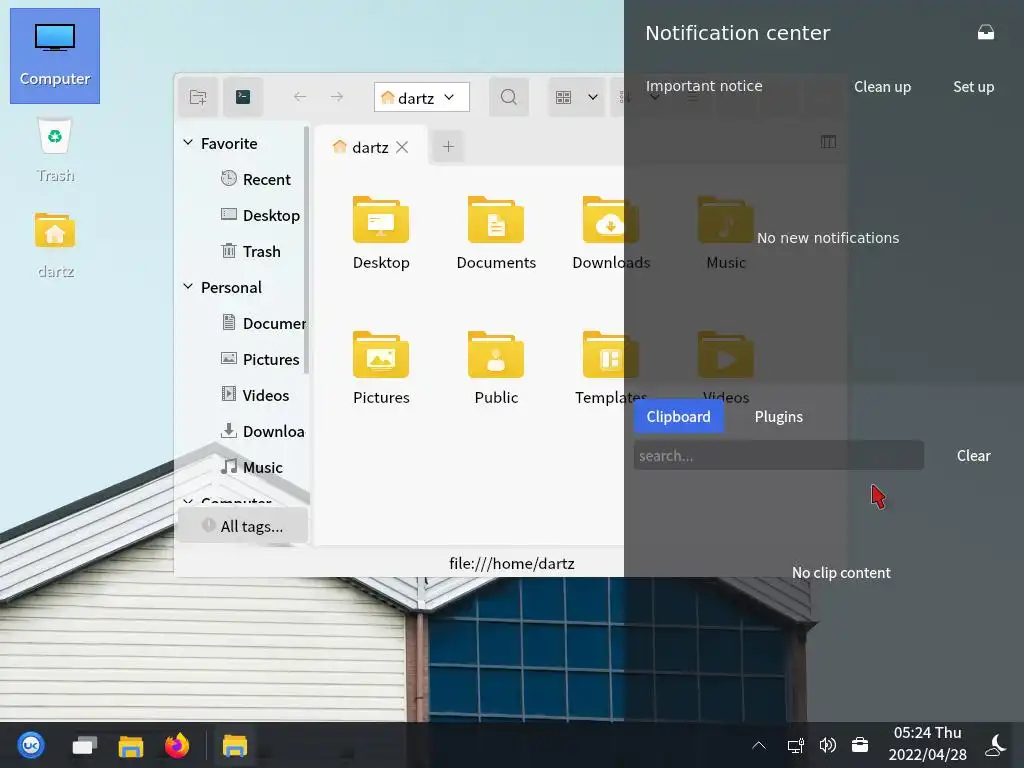Select the Pictures folder
Screen dimensions: 1024x768
381,368
